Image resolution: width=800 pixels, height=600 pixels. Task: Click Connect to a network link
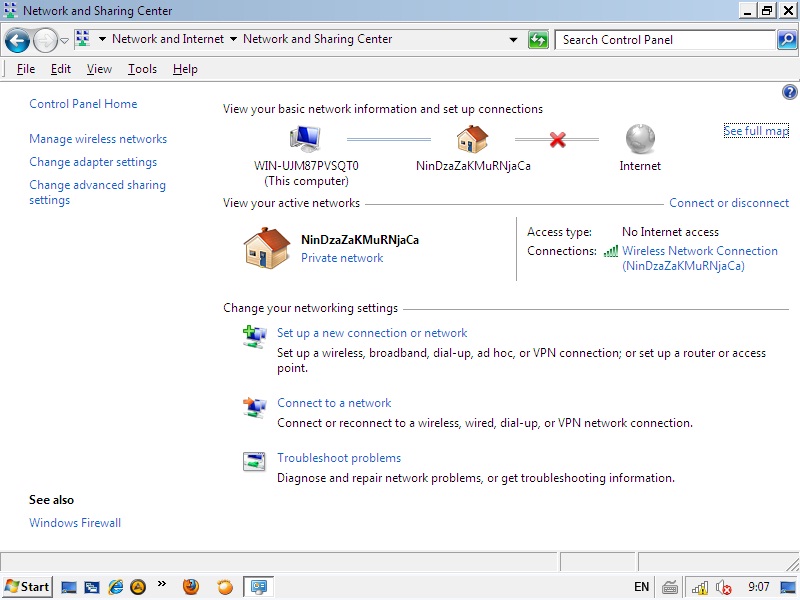[334, 403]
